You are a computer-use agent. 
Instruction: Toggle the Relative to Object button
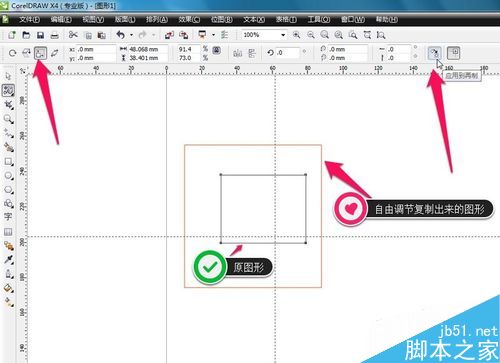(453, 53)
